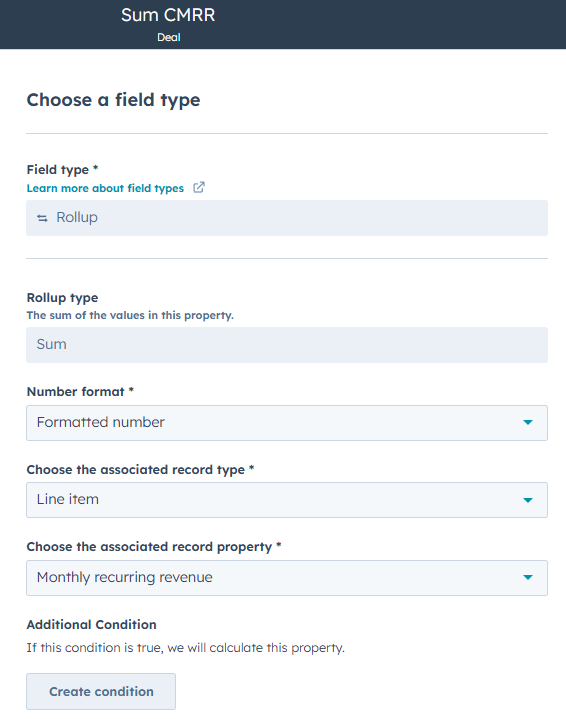Expand the Line item record type dropdown
Viewport: 566px width, 719px height.
coord(287,500)
